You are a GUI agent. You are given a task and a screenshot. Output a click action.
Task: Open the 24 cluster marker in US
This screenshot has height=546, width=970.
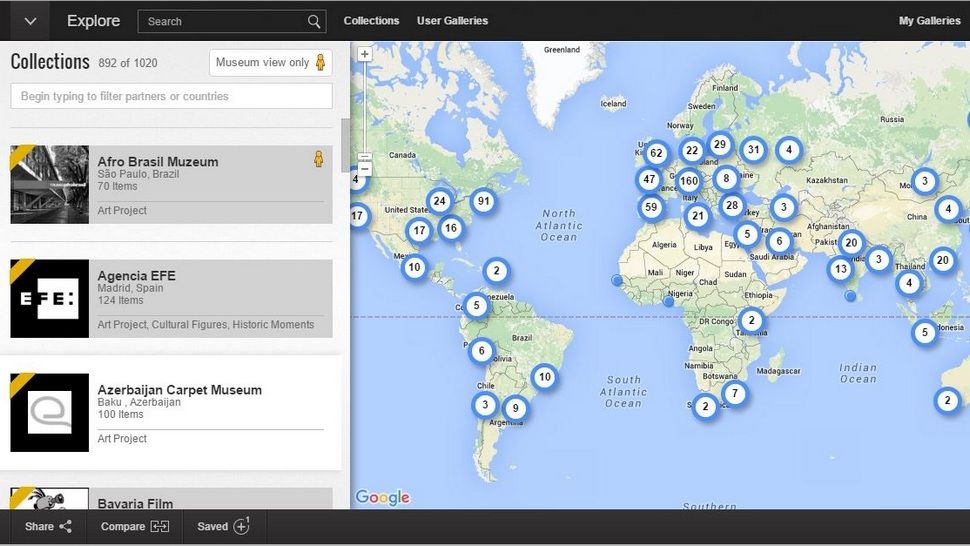click(x=439, y=201)
